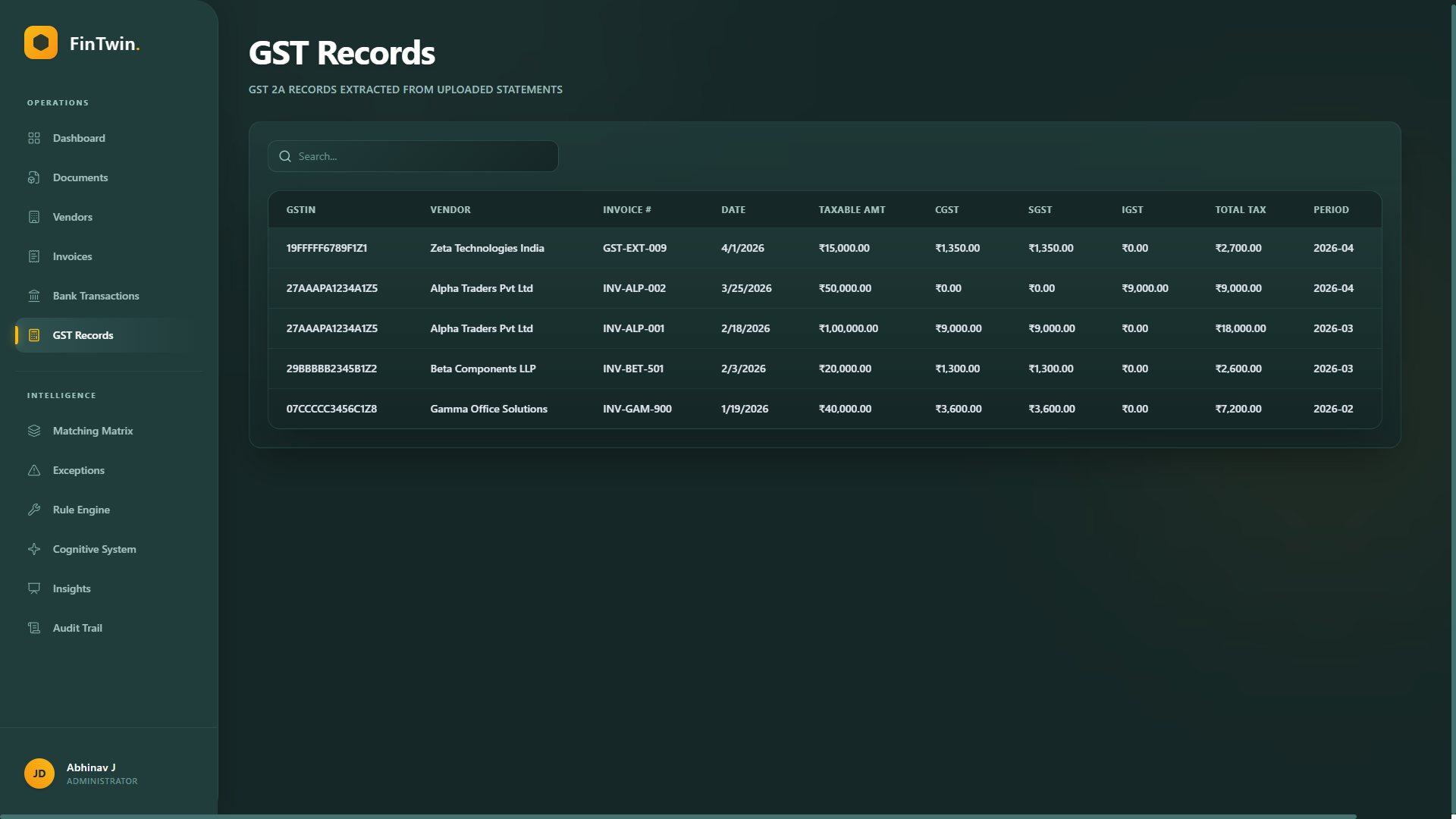
Task: Click the Vendors building icon
Action: (34, 217)
